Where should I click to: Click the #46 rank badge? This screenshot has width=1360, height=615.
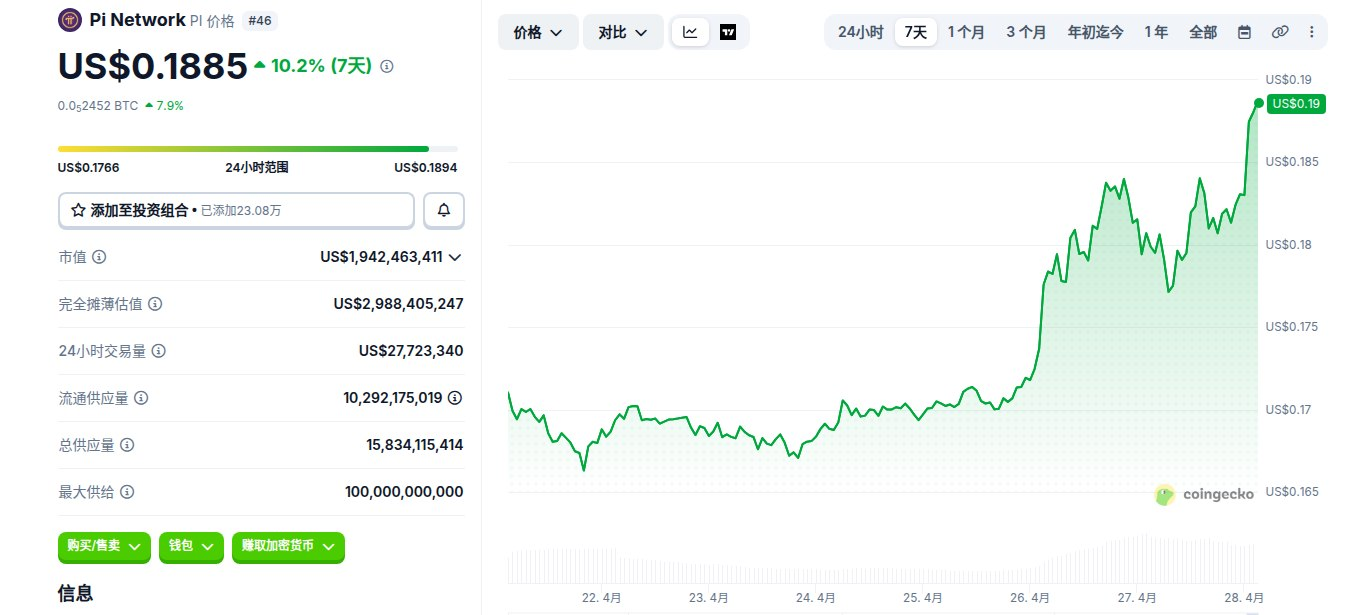click(258, 20)
